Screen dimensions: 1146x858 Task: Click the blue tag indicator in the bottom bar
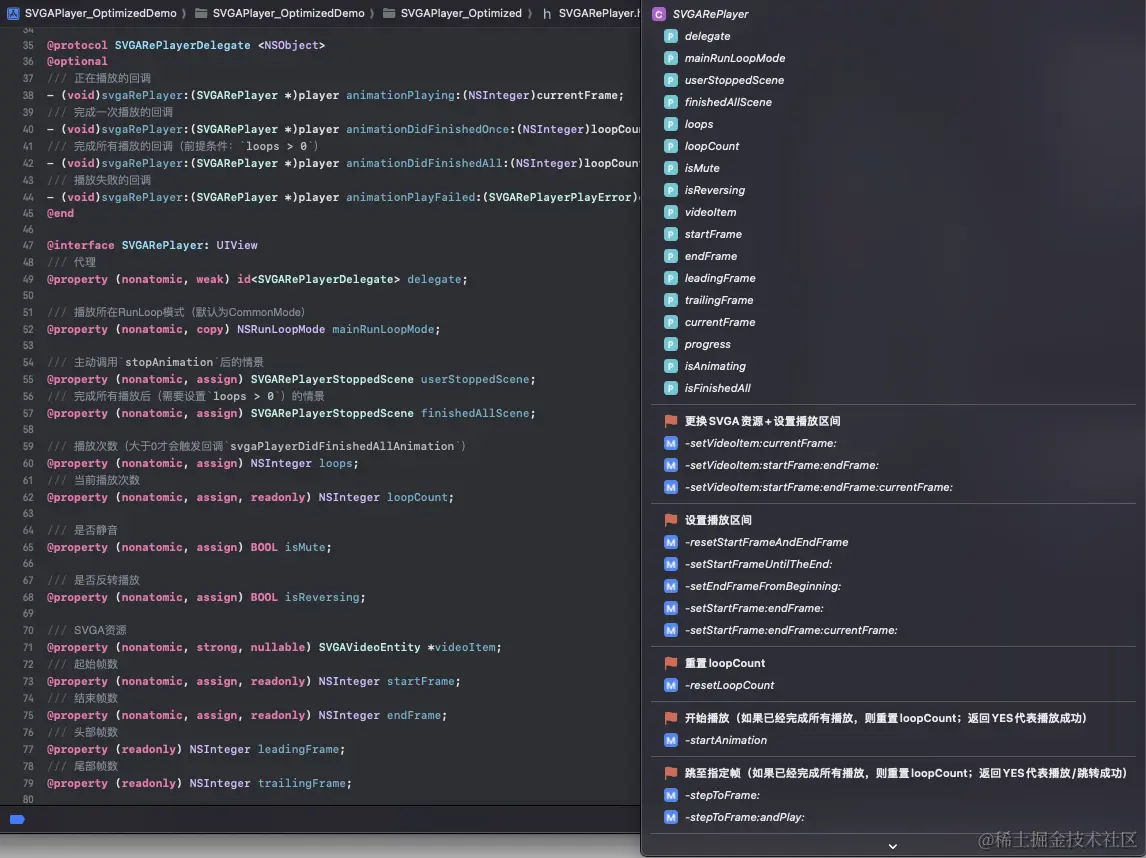click(17, 819)
